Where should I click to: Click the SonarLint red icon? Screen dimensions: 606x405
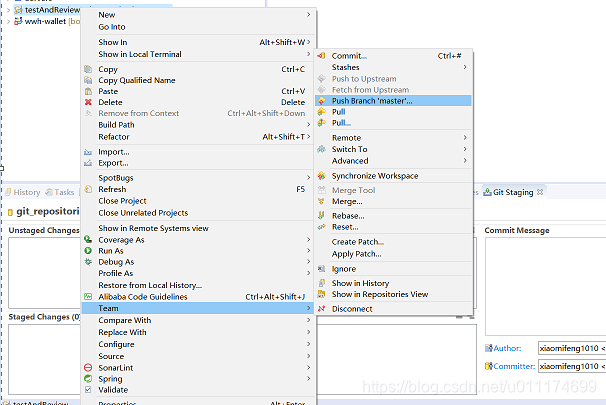pyautogui.click(x=88, y=368)
